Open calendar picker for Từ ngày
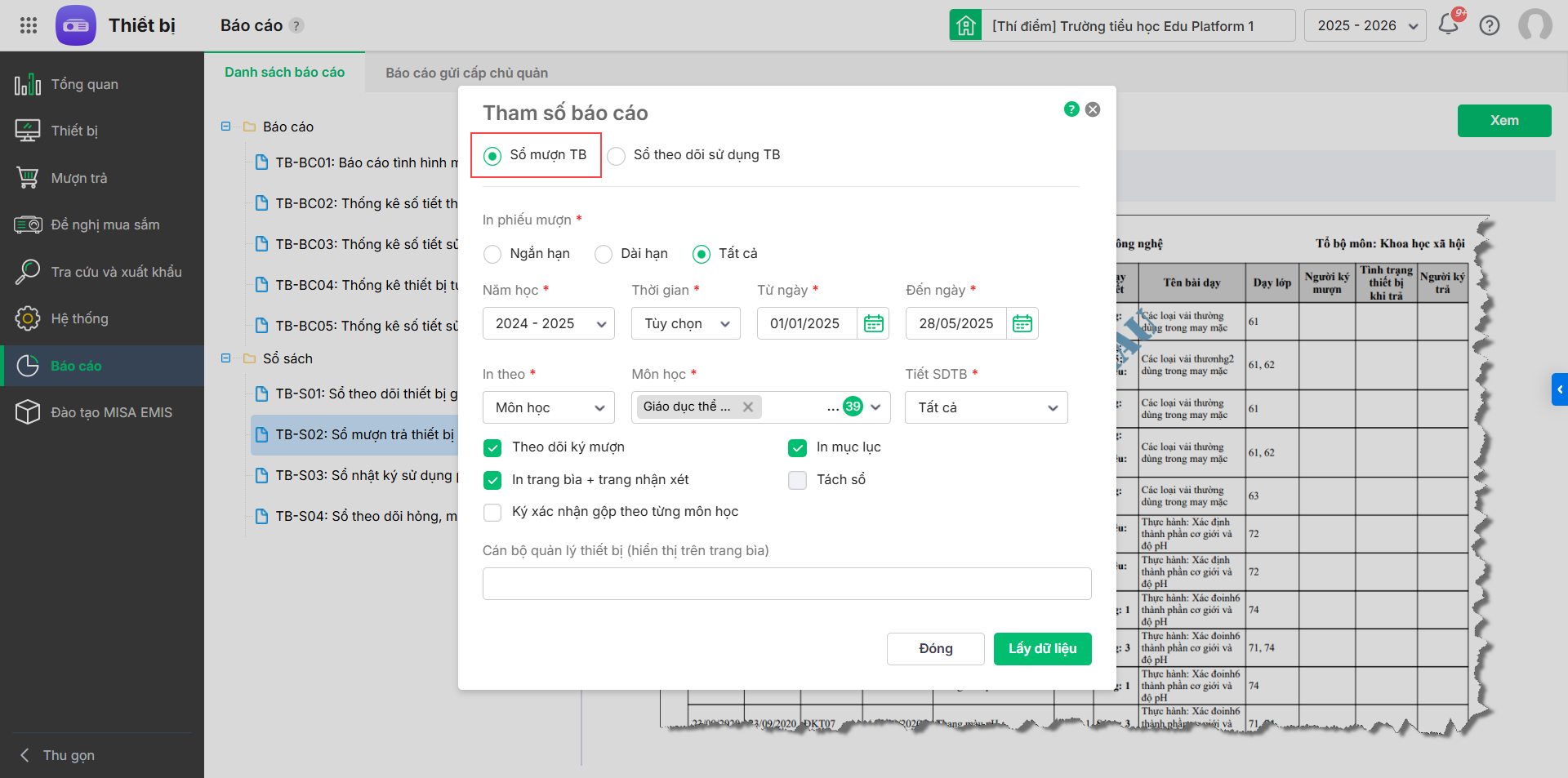This screenshot has height=778, width=1568. (x=873, y=324)
